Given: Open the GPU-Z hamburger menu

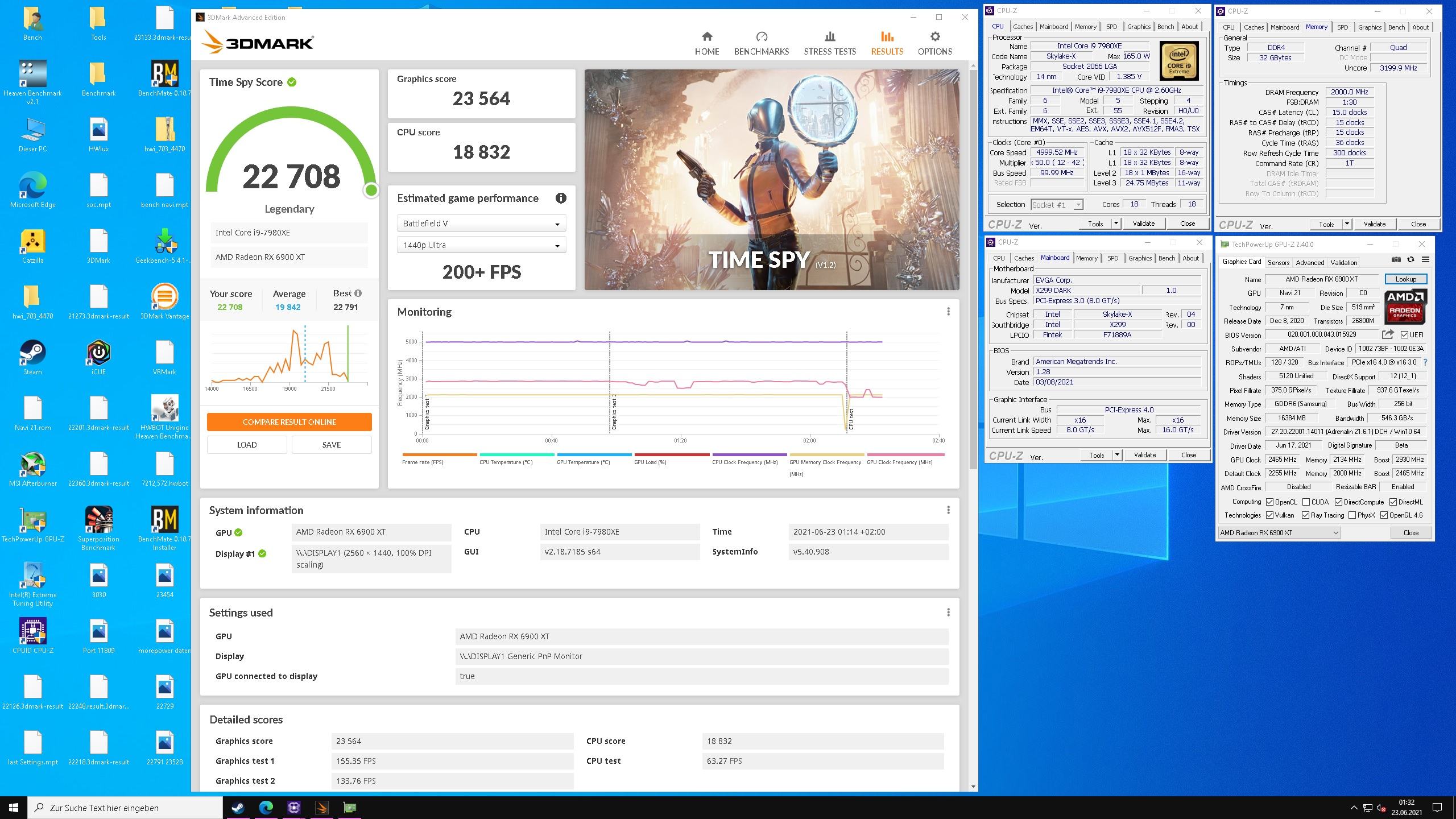Looking at the screenshot, I should 1425,260.
